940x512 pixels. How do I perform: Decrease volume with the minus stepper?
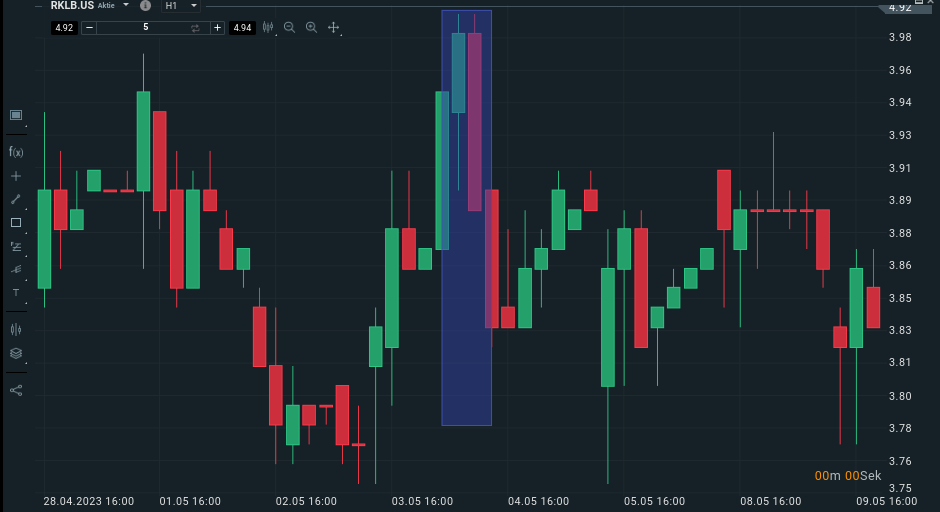89,28
